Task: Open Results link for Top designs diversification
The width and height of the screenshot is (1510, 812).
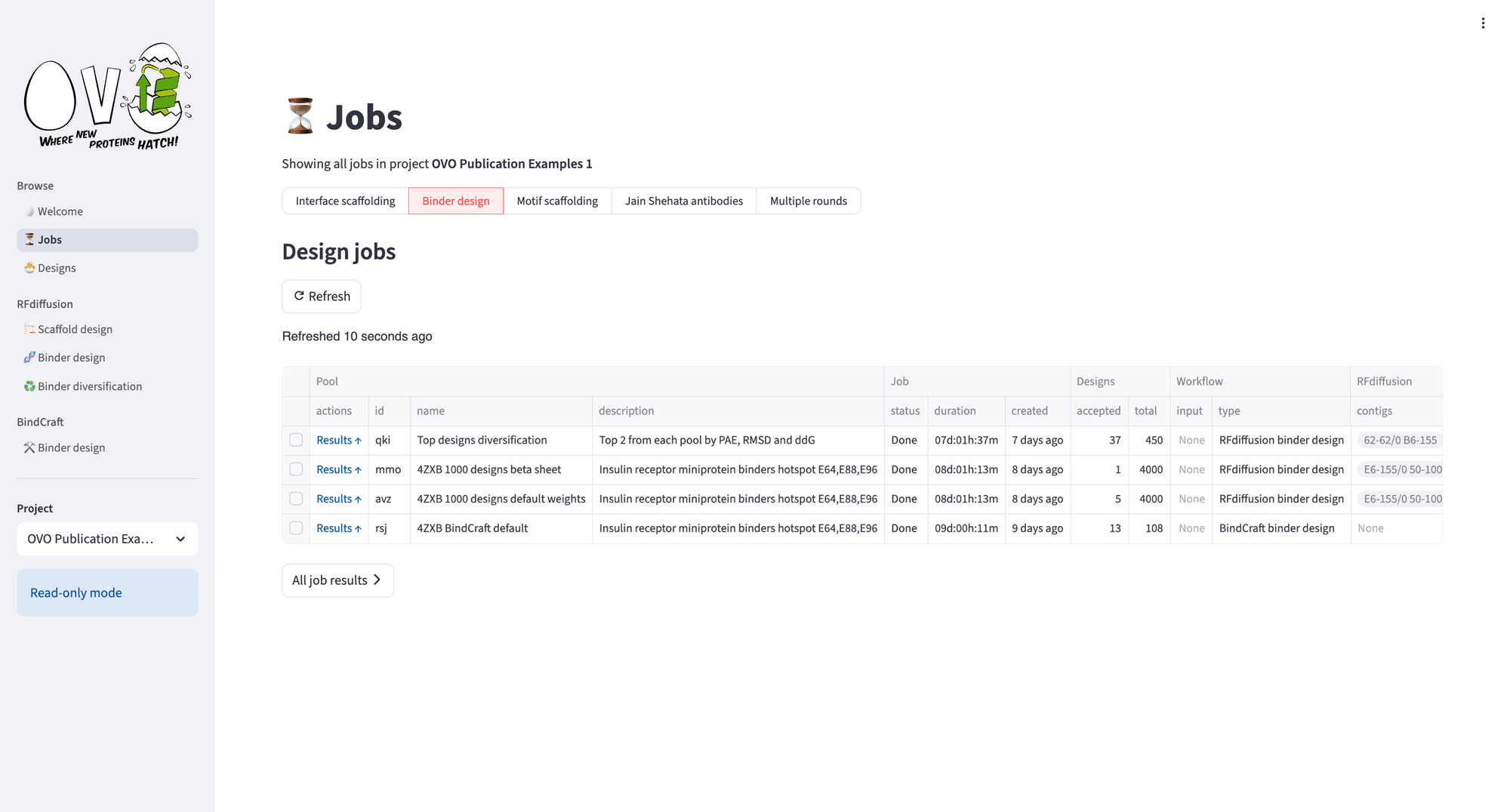Action: pyautogui.click(x=338, y=440)
